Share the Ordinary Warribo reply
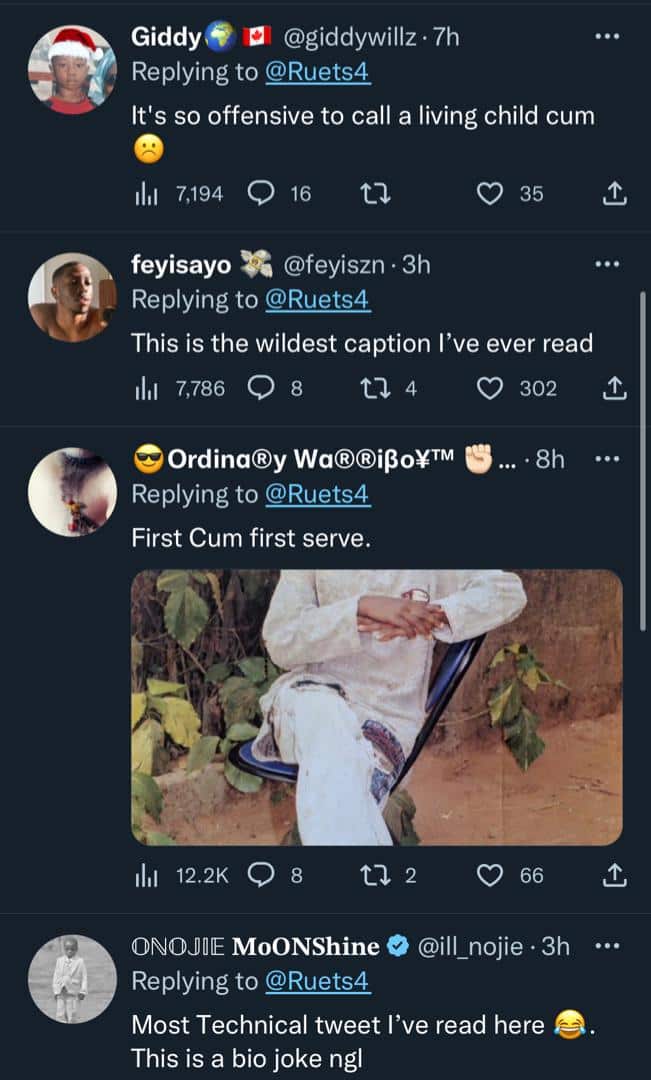 [x=615, y=876]
